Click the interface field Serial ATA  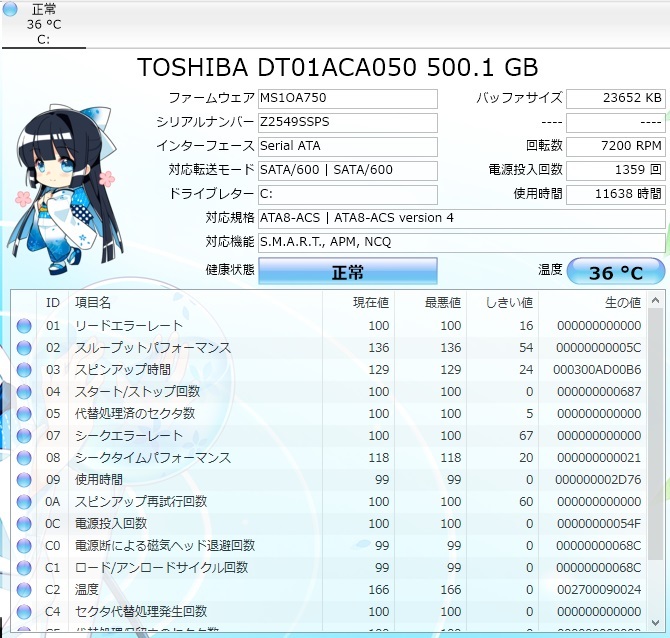pyautogui.click(x=348, y=146)
